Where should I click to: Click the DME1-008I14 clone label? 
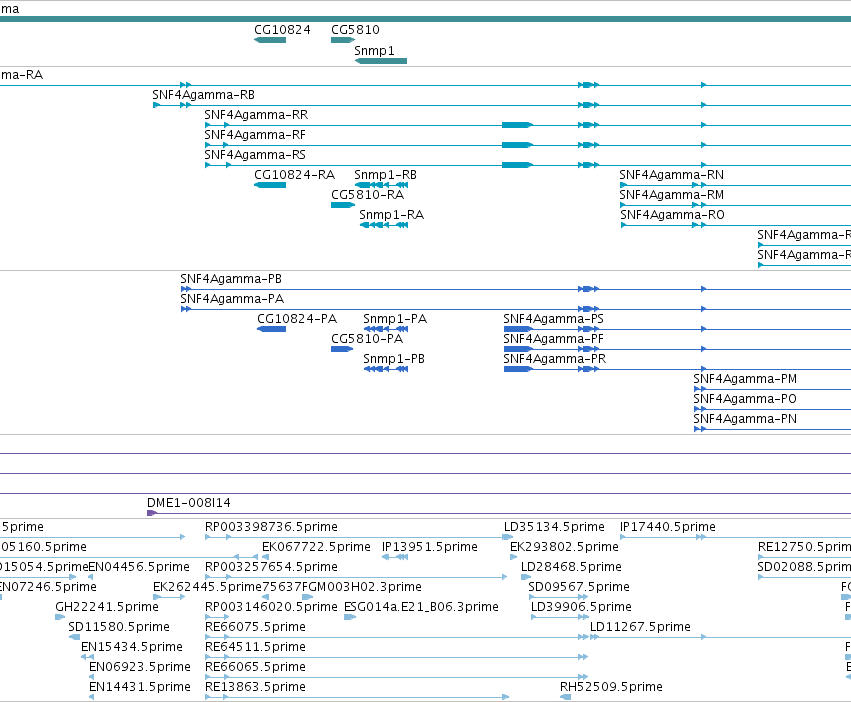(x=189, y=503)
